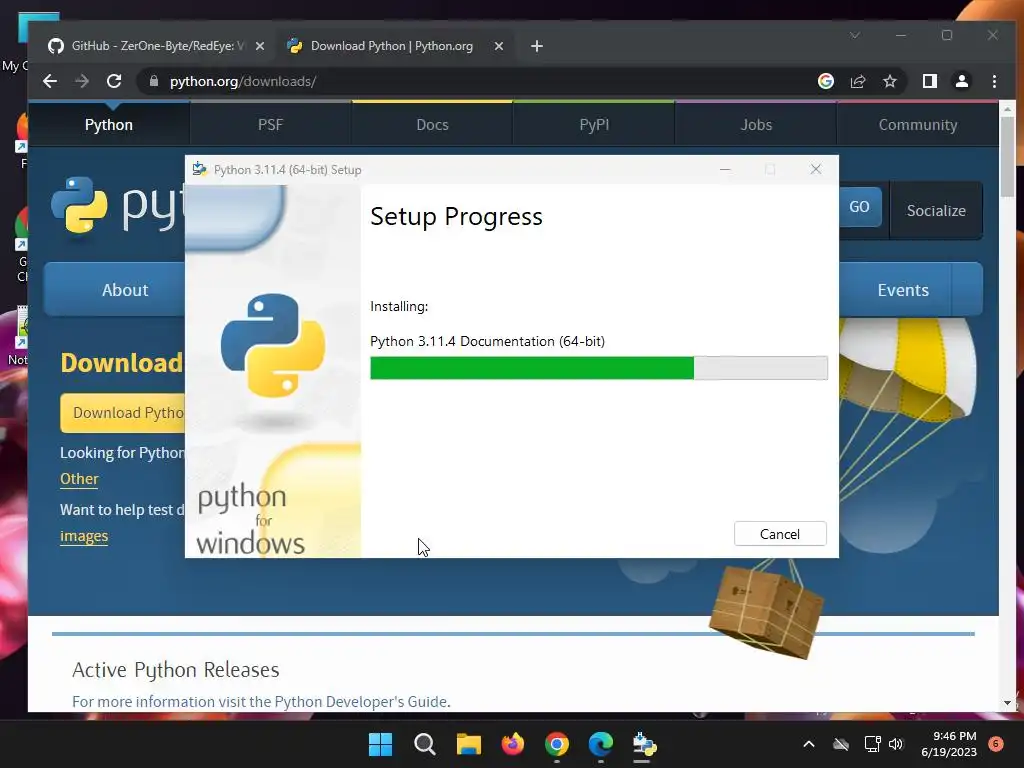This screenshot has width=1024, height=768.
Task: Reload the python.org page
Action: pyautogui.click(x=114, y=81)
